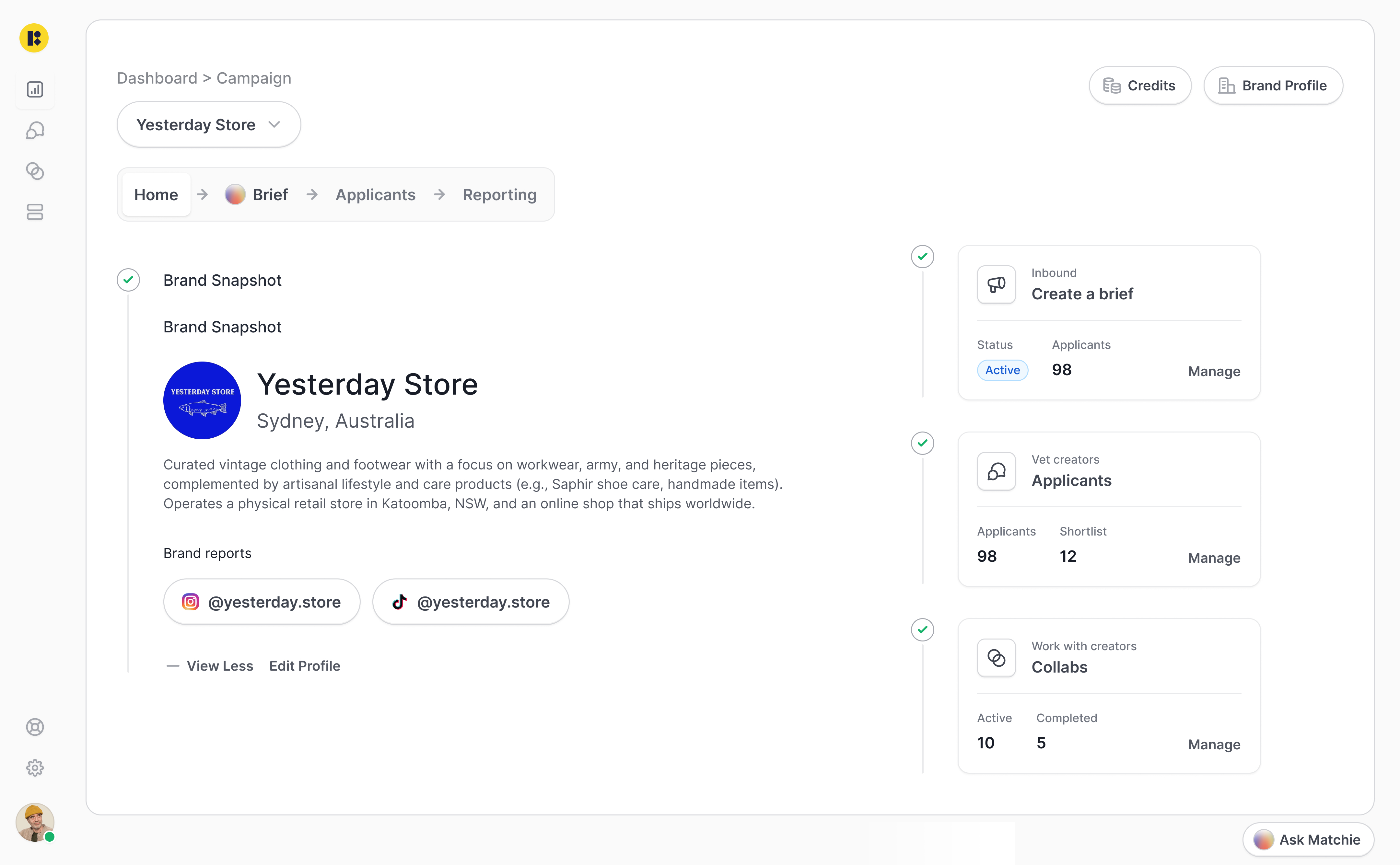Switch to the Applicants tab

[375, 194]
